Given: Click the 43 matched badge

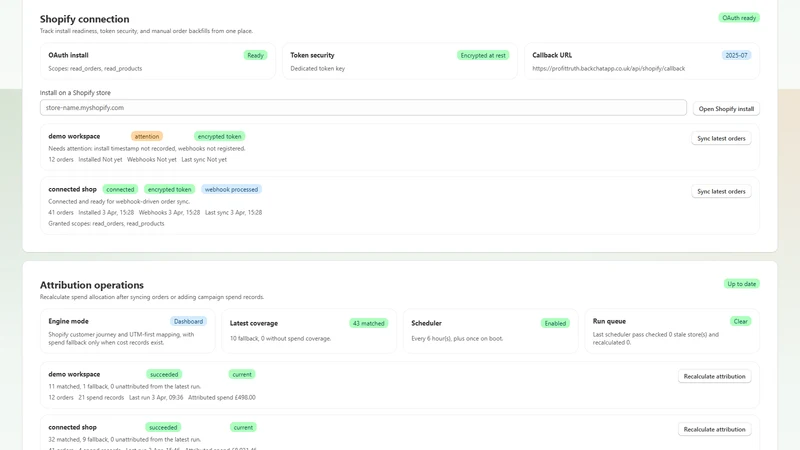Looking at the screenshot, I should pyautogui.click(x=368, y=323).
